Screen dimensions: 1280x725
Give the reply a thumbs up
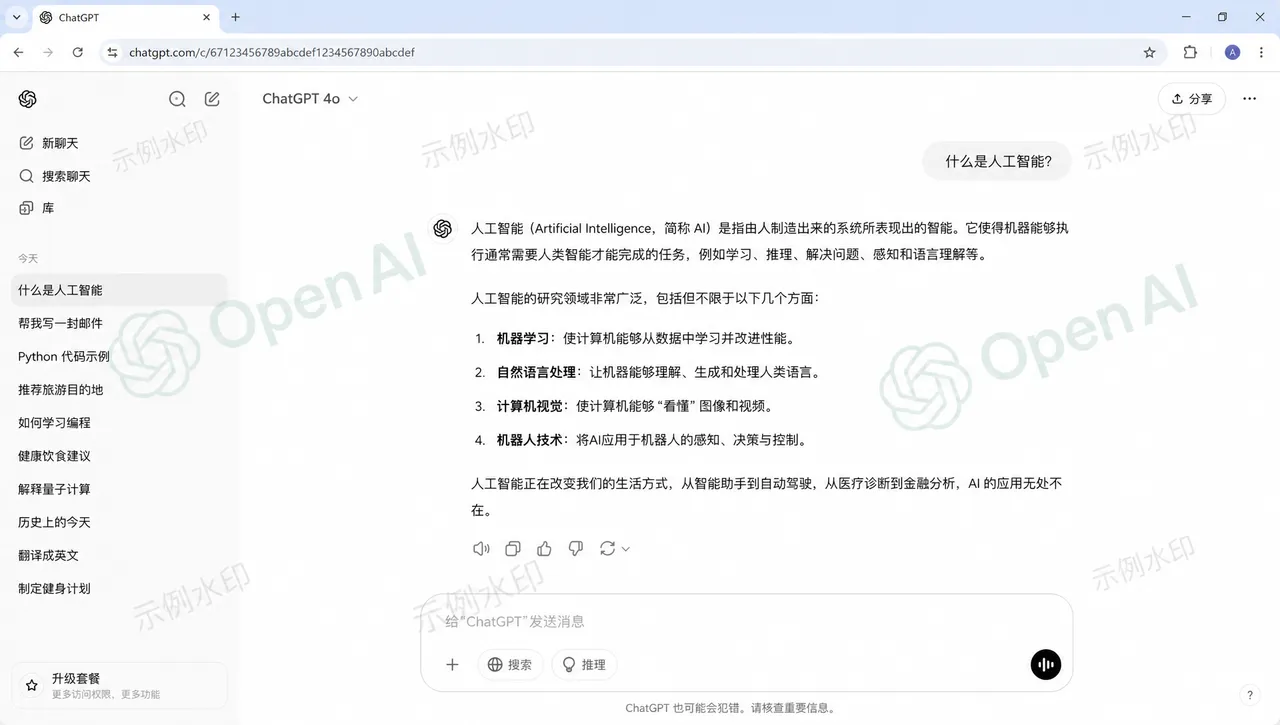[544, 548]
